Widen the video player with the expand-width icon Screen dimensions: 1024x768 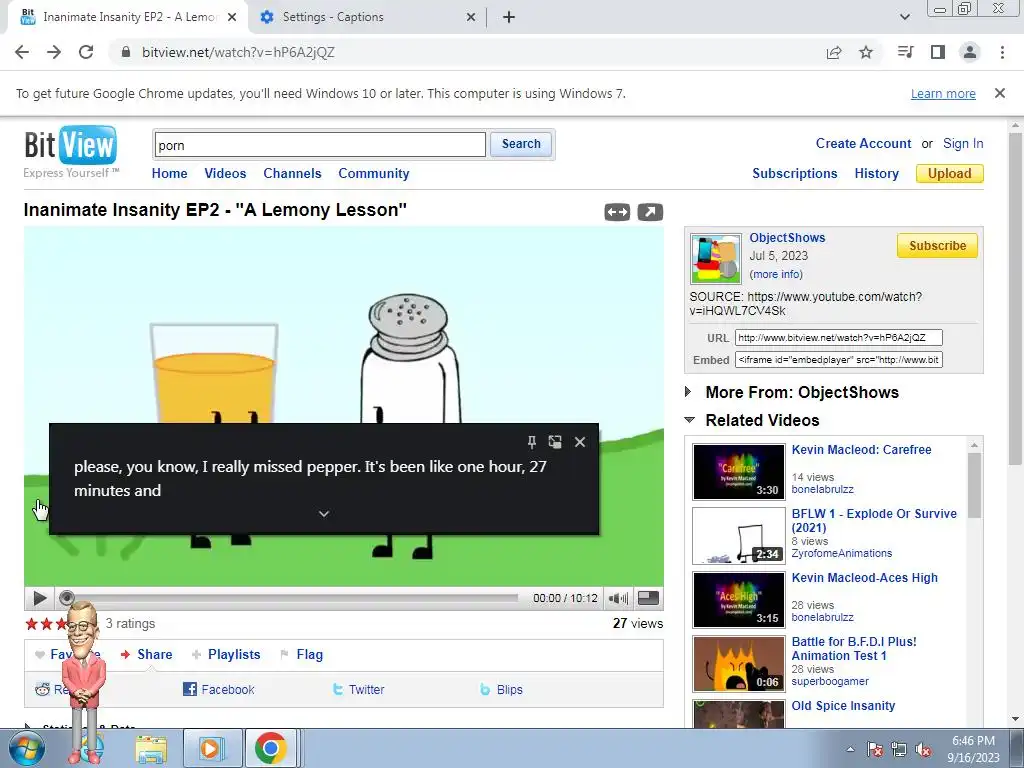(x=617, y=212)
